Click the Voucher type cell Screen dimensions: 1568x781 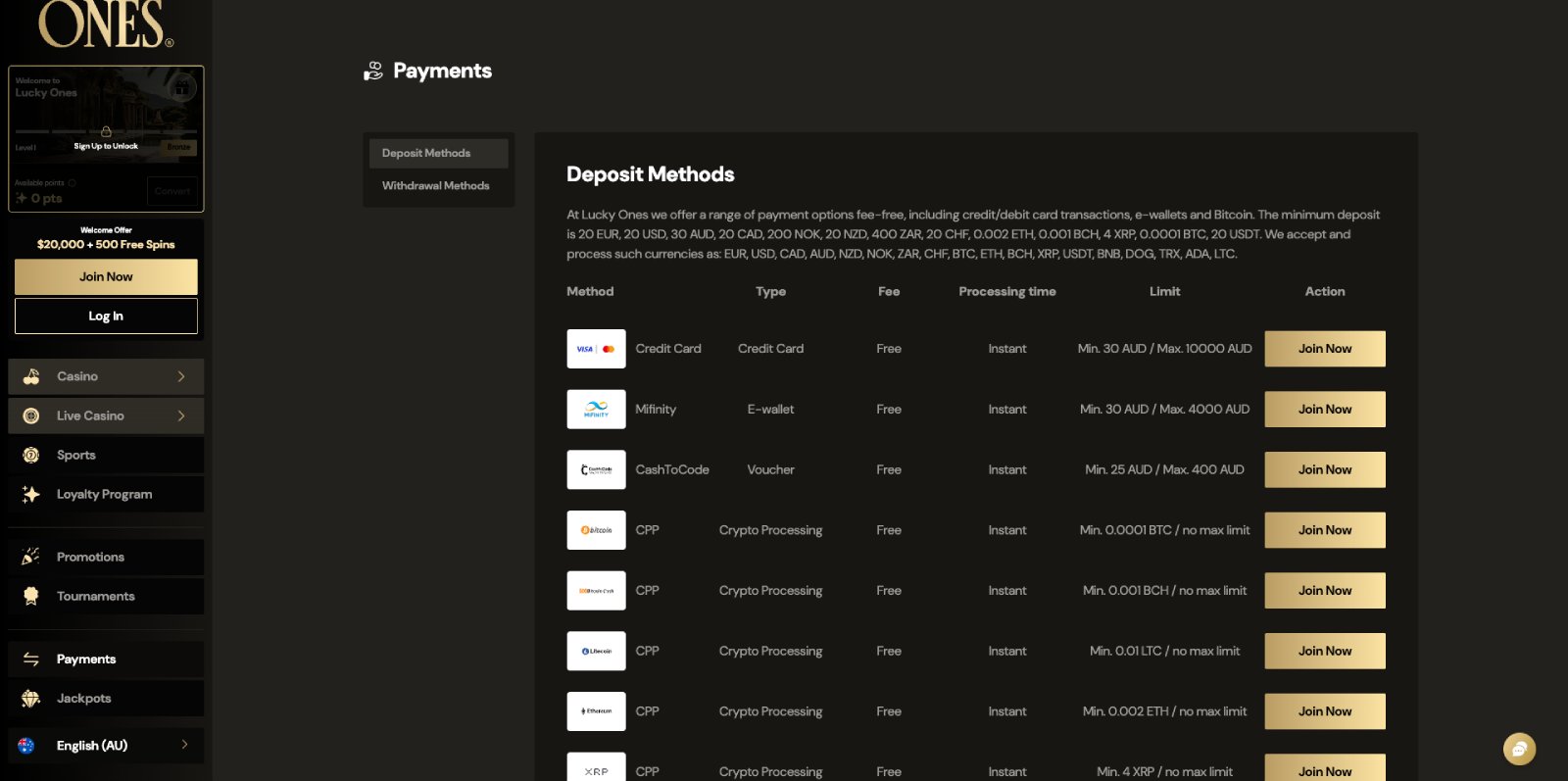click(770, 469)
